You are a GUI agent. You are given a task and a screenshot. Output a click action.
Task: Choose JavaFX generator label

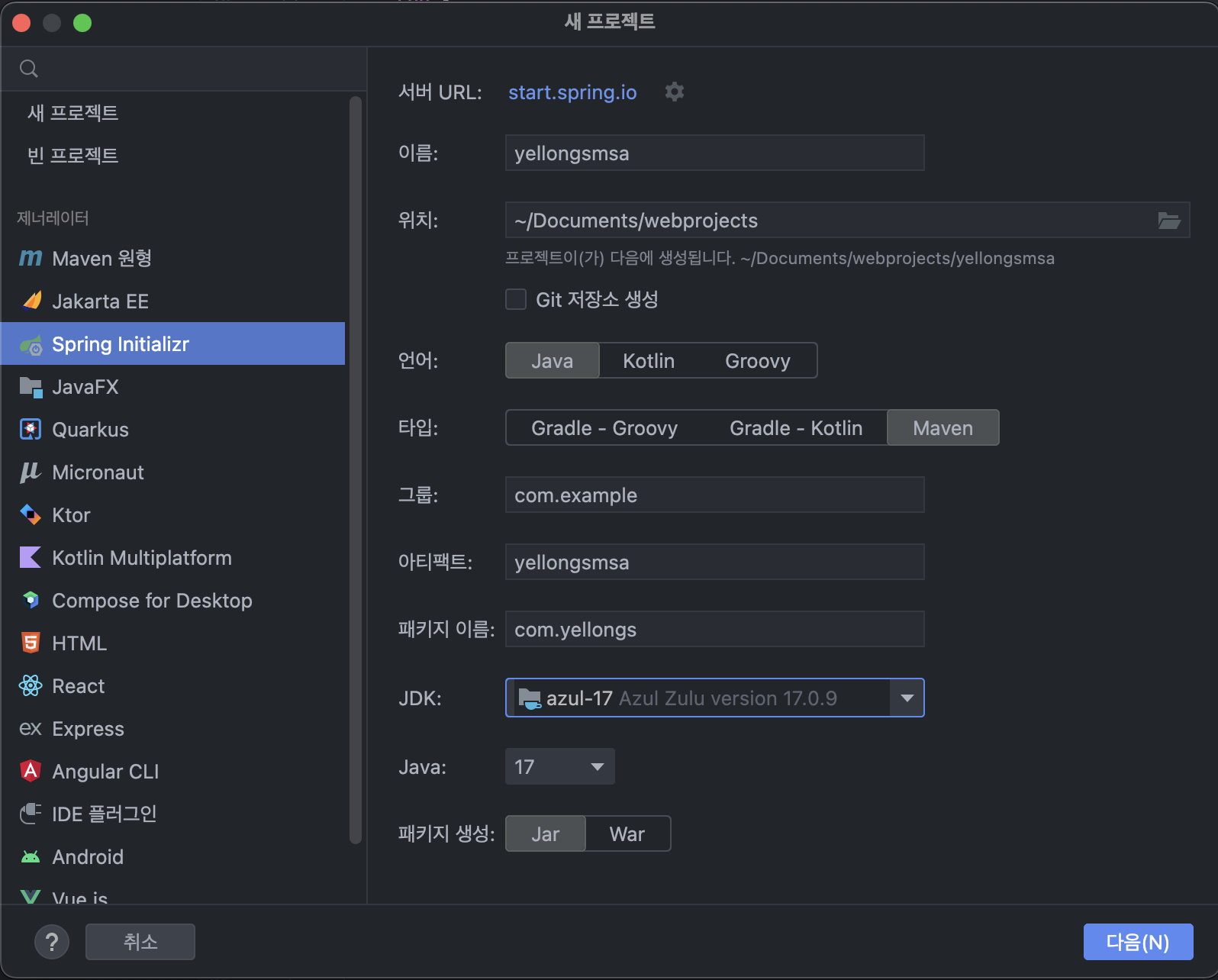pyautogui.click(x=85, y=387)
